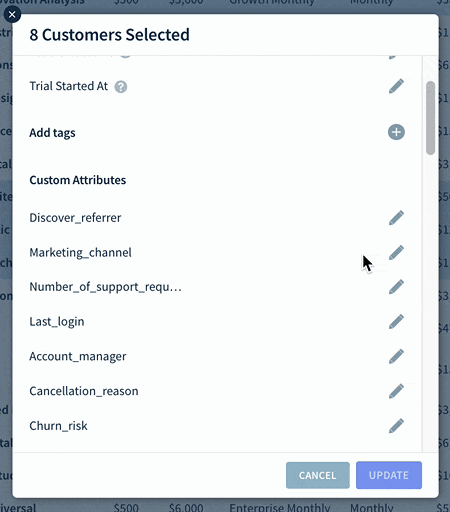Edit the Number_of_support_requests pencil icon
Screen dimensions: 450x512
pyautogui.click(x=396, y=287)
